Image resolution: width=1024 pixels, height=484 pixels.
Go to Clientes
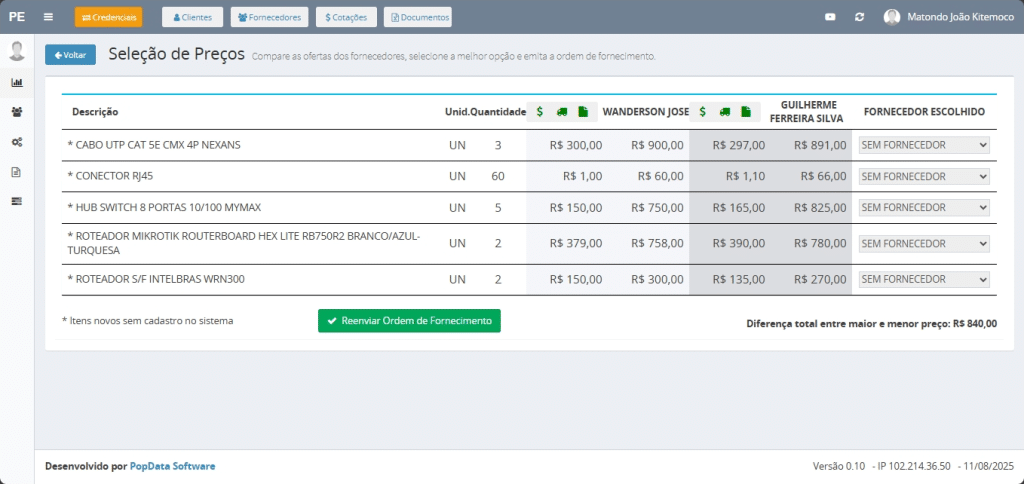point(192,17)
